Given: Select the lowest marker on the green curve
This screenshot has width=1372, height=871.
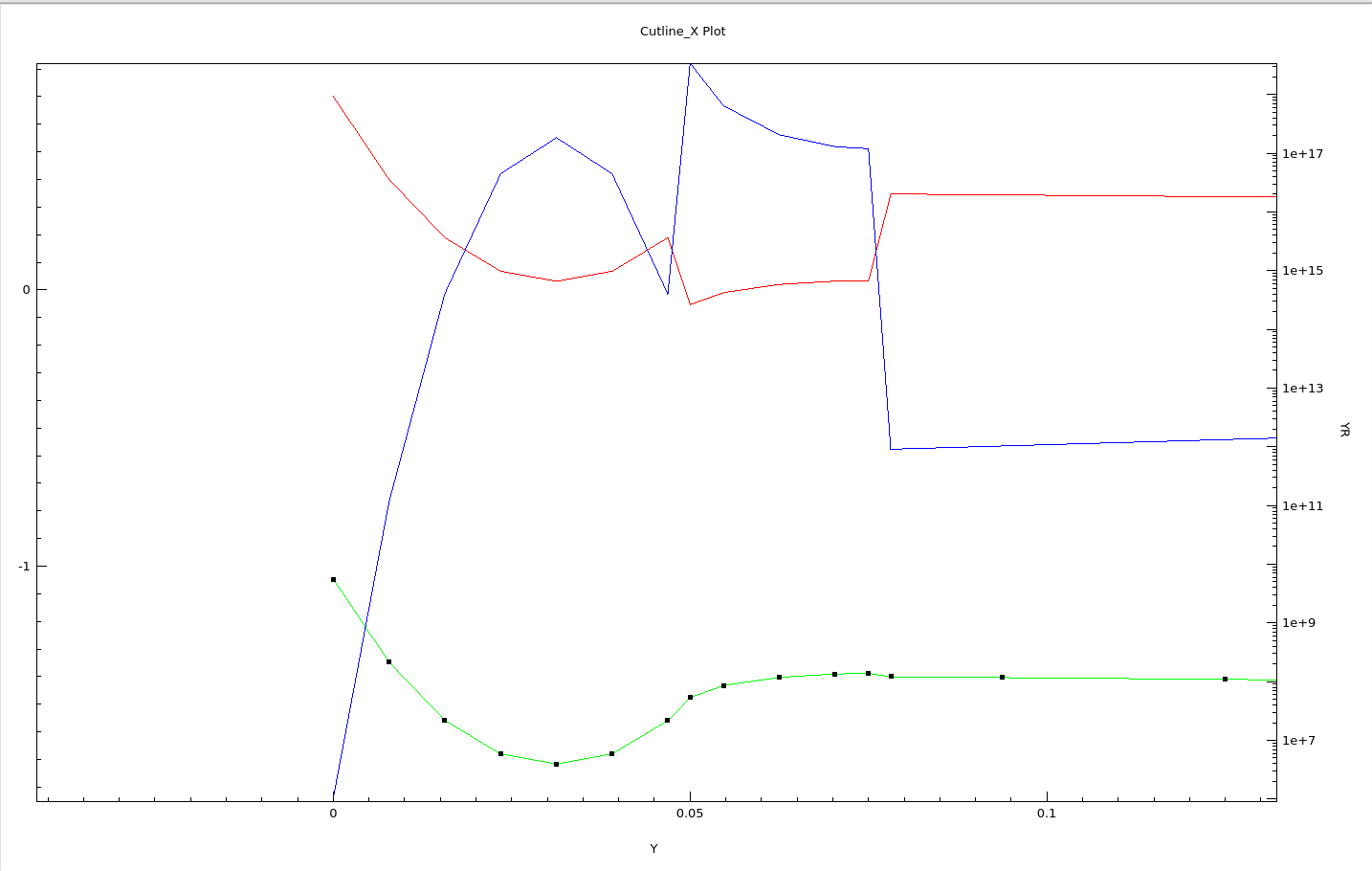Looking at the screenshot, I should [556, 764].
